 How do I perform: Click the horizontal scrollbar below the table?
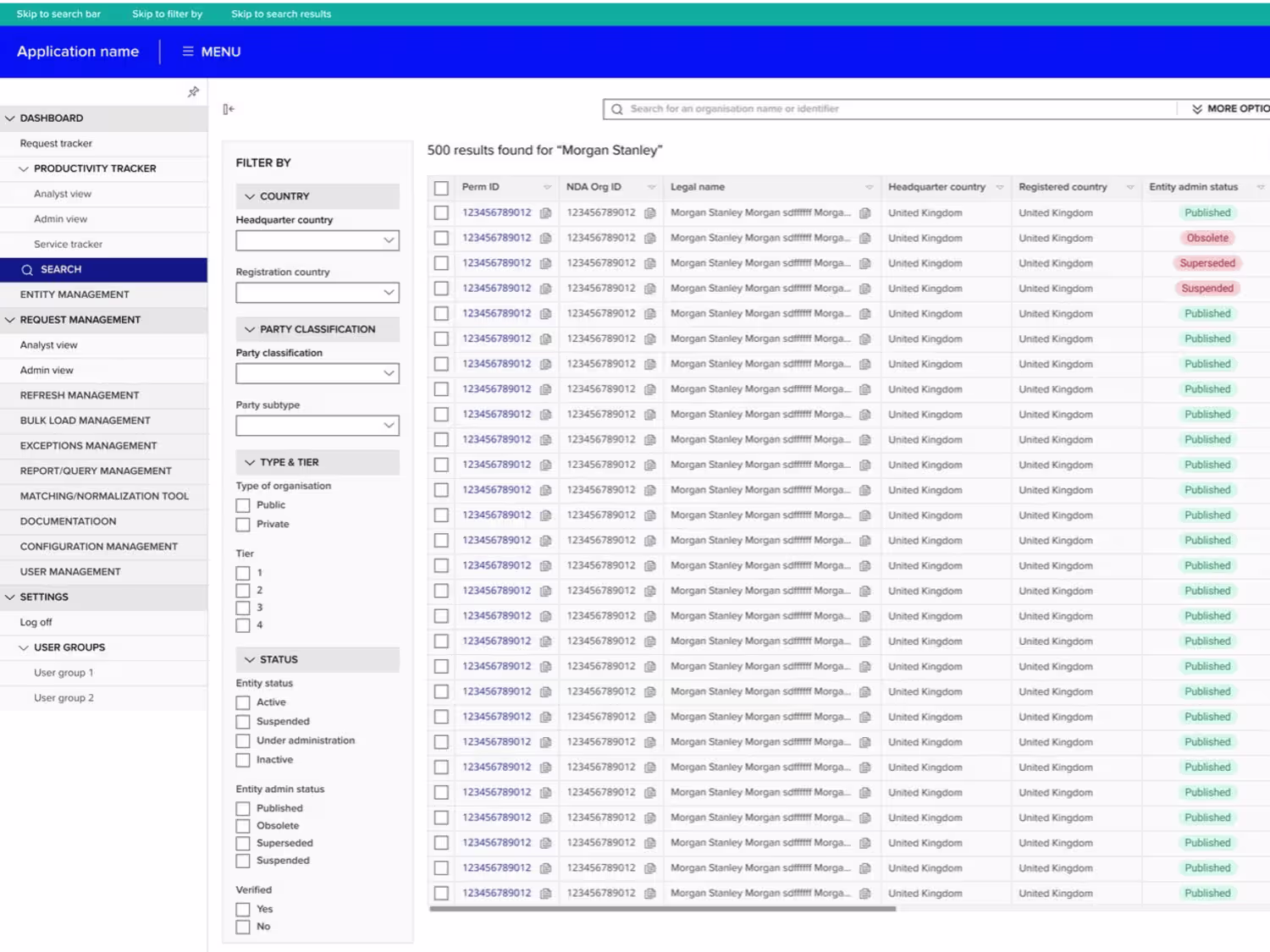[x=662, y=909]
